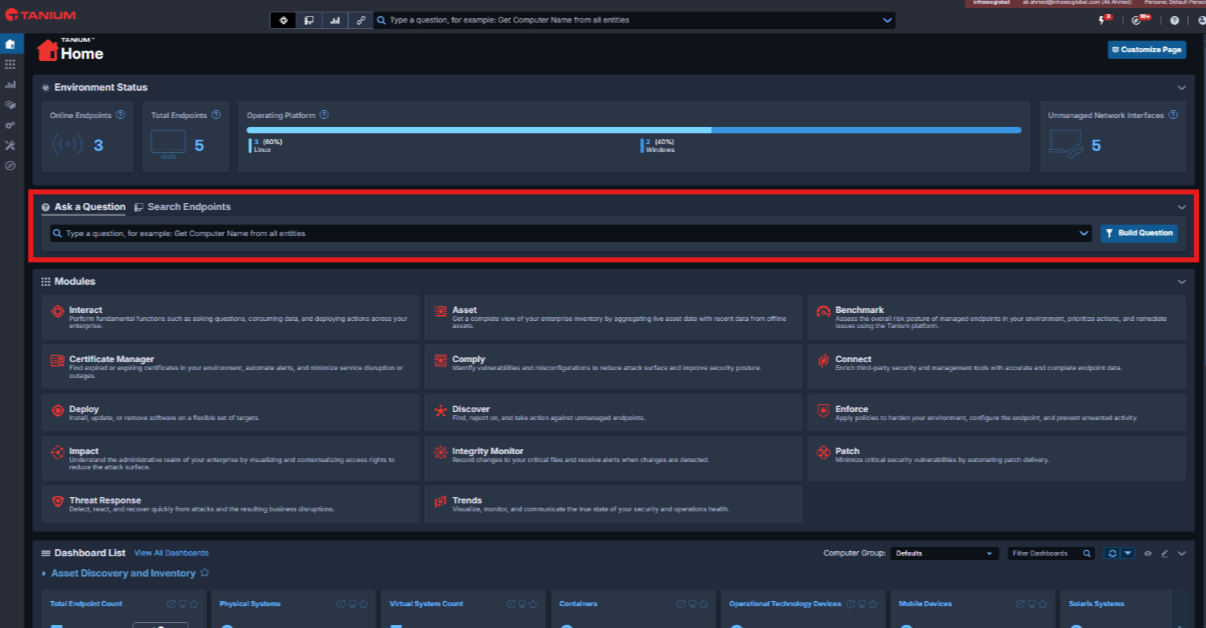
Task: Open the refresh options dropdown arrow
Action: 1128,553
